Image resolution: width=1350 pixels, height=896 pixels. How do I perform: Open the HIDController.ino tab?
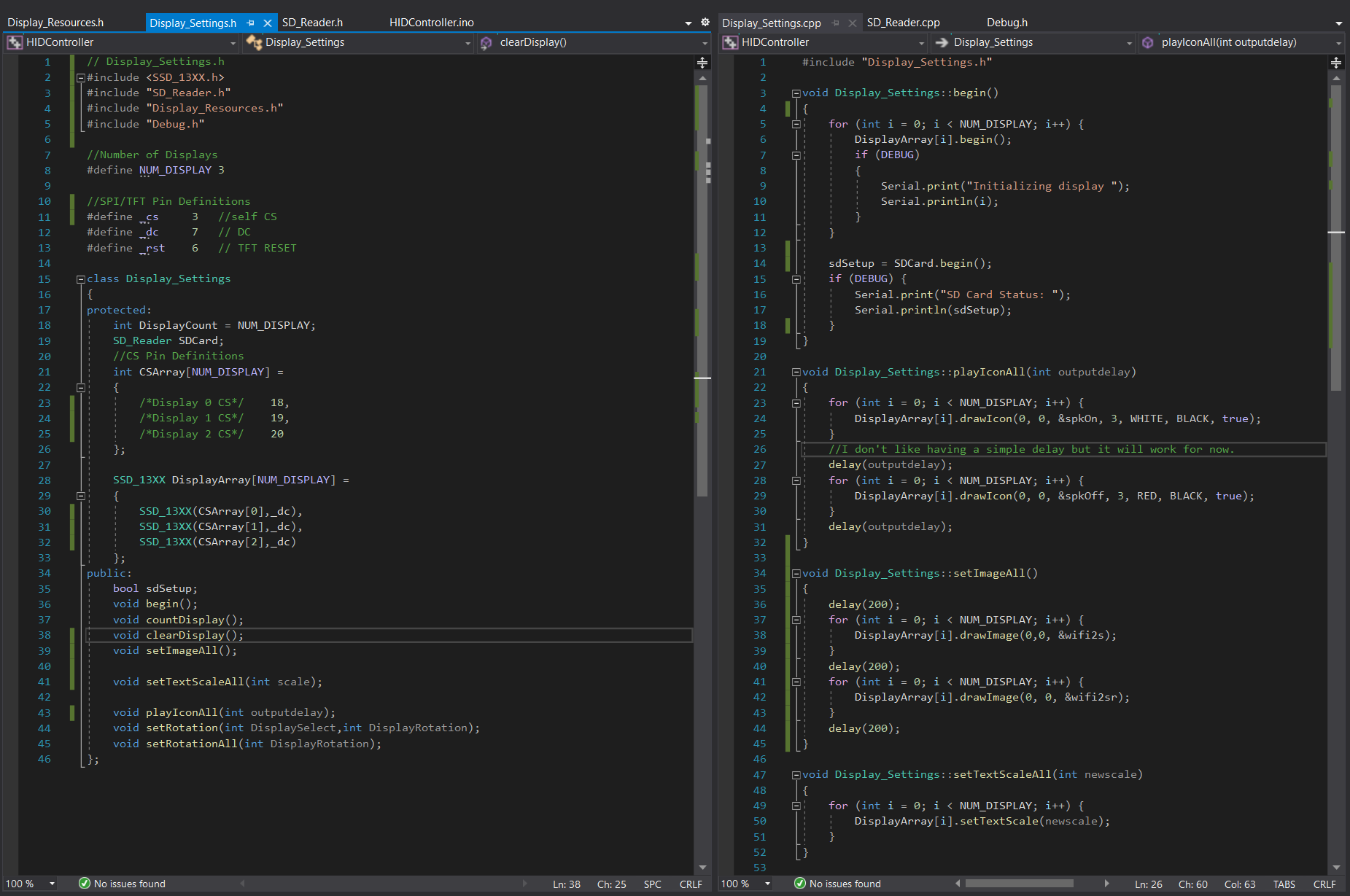pyautogui.click(x=431, y=23)
